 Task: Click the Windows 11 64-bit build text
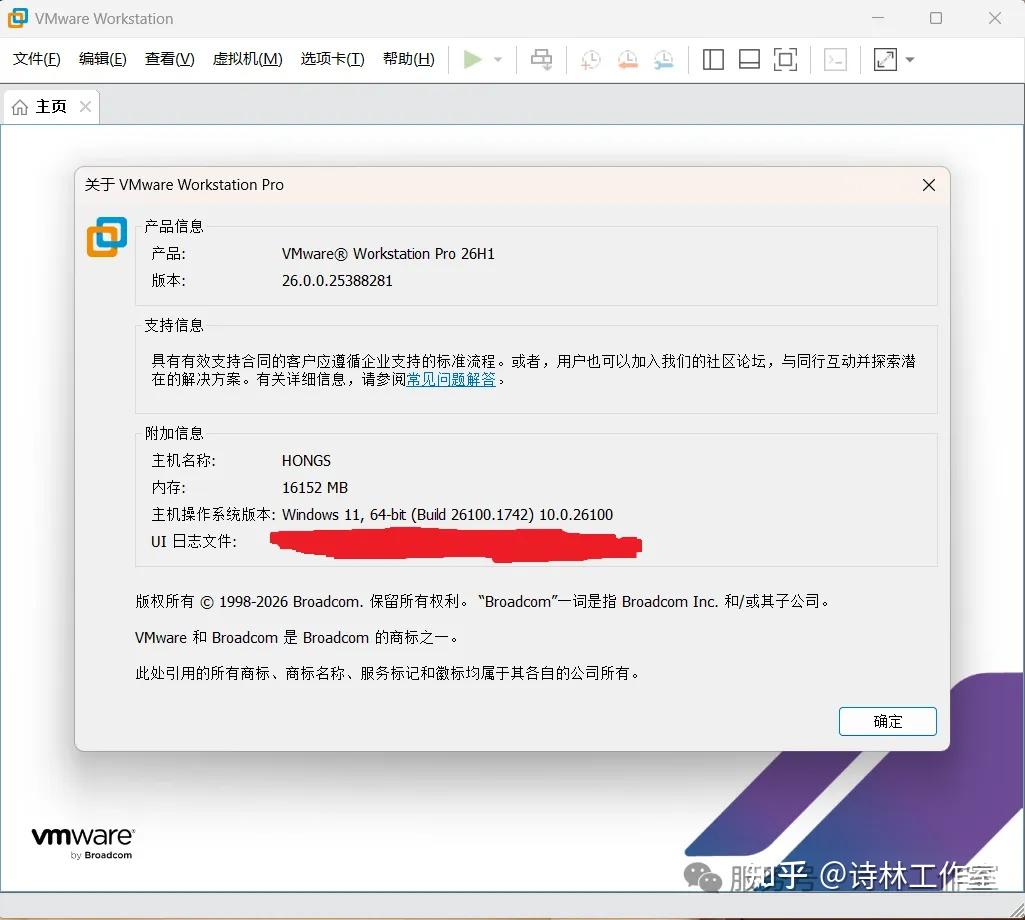click(x=448, y=515)
